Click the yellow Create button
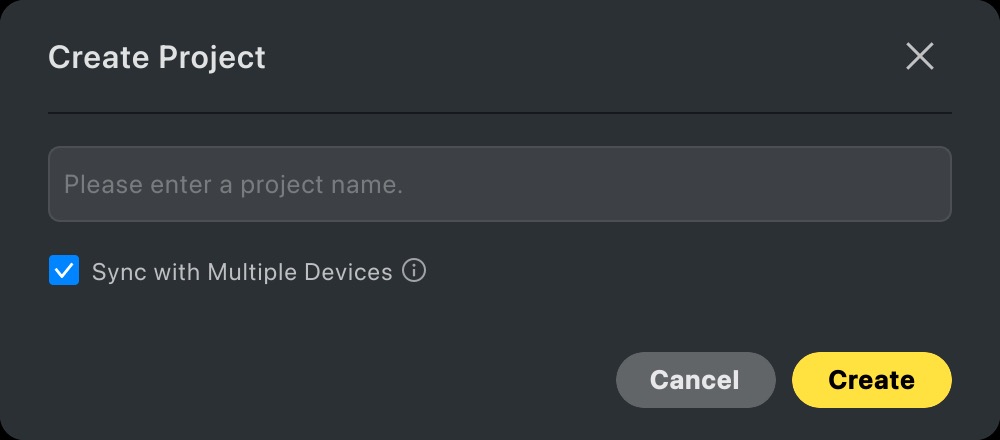This screenshot has width=1000, height=440. pos(871,380)
